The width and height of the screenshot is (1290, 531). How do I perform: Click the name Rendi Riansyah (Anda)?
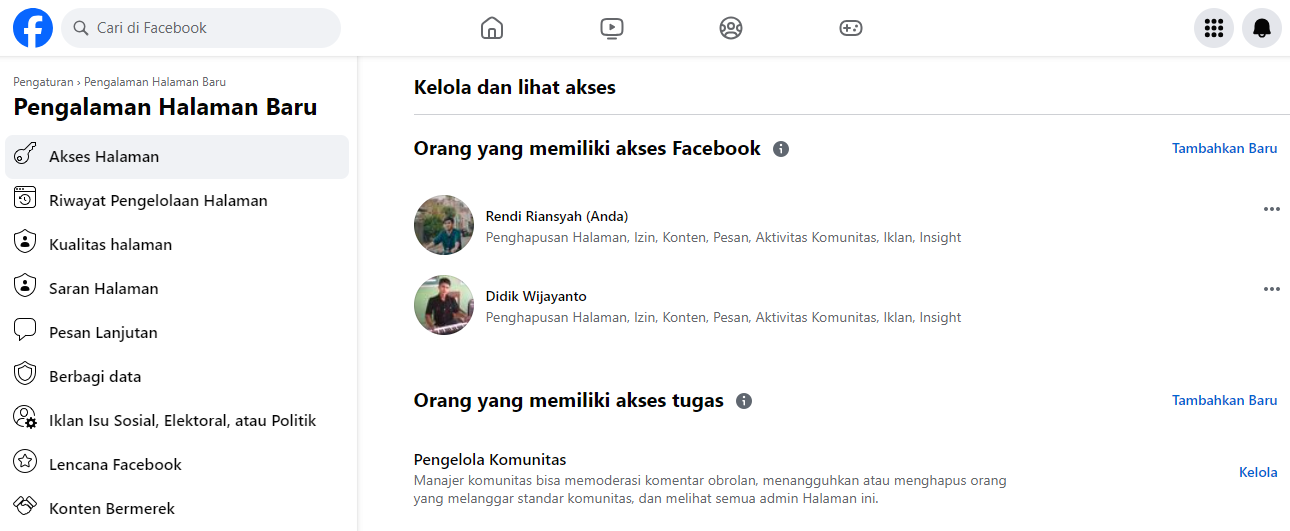point(557,216)
